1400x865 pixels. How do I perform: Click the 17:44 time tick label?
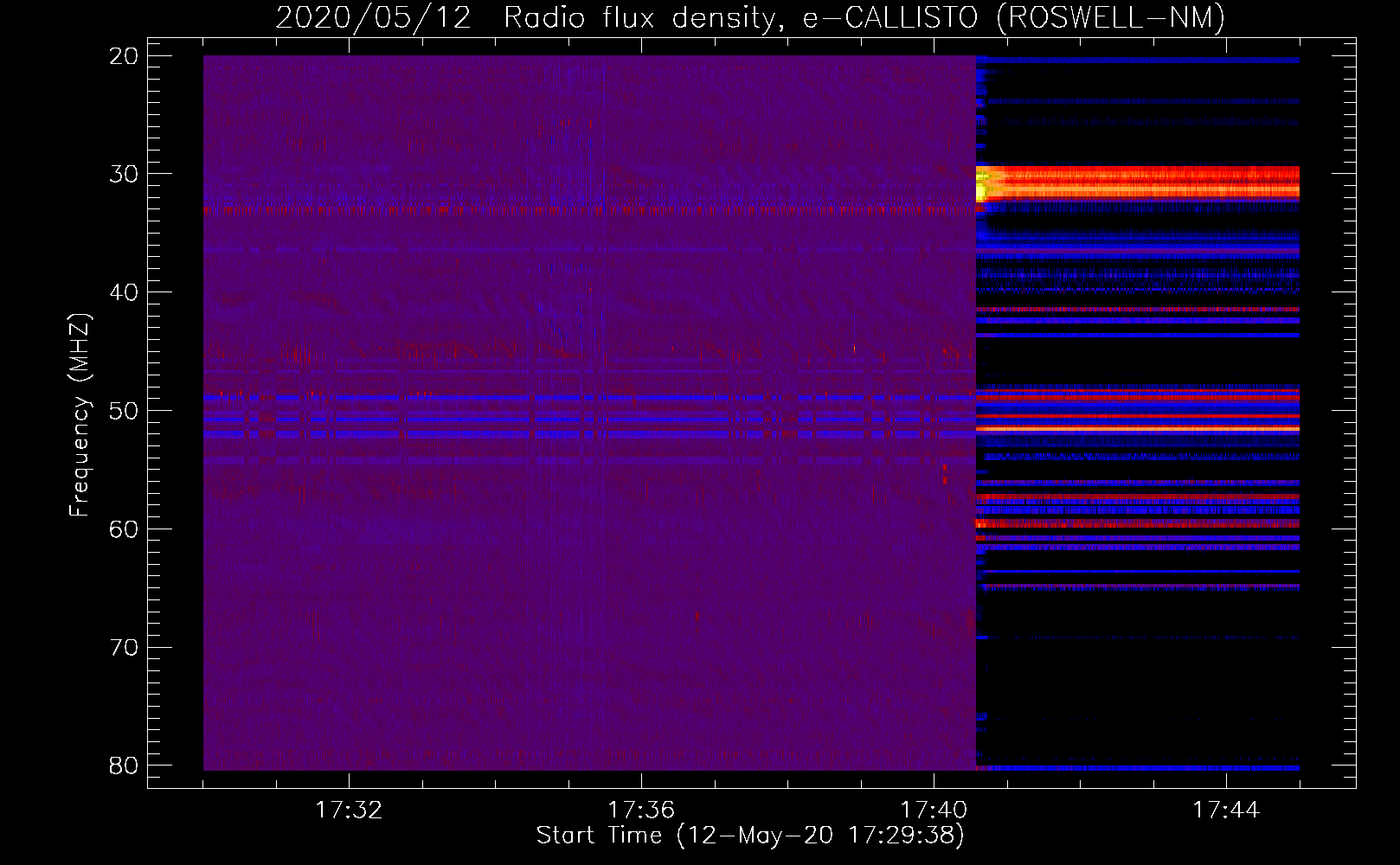click(x=1226, y=811)
